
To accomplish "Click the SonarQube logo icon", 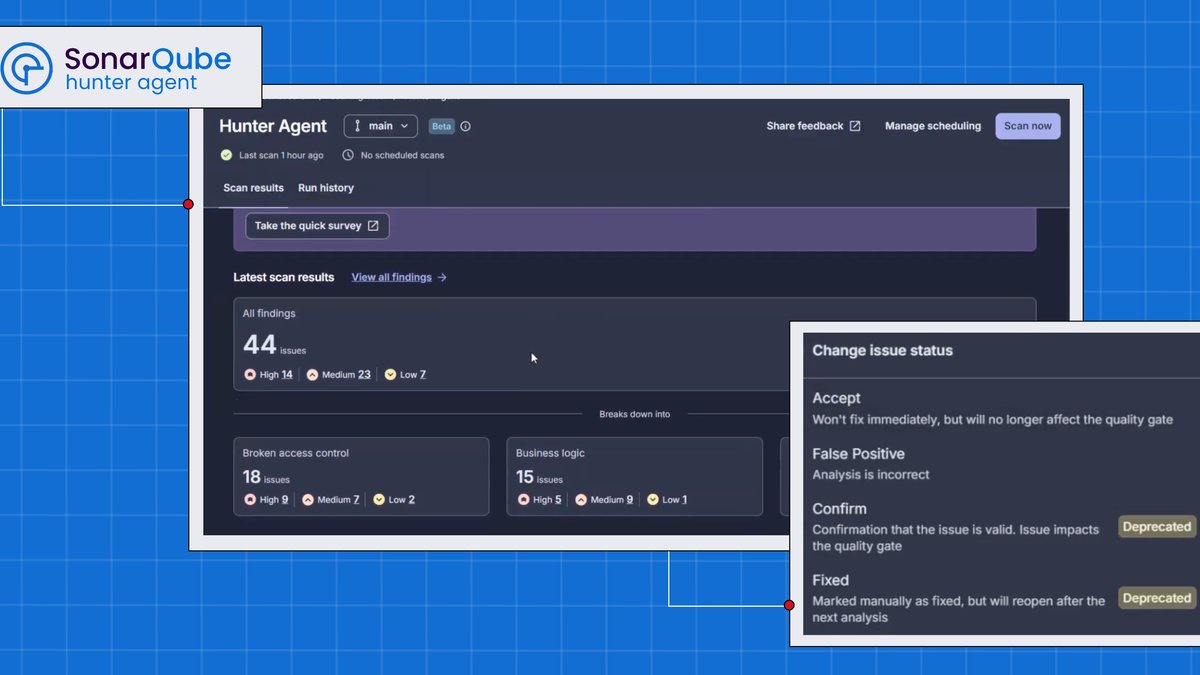I will 27,68.
